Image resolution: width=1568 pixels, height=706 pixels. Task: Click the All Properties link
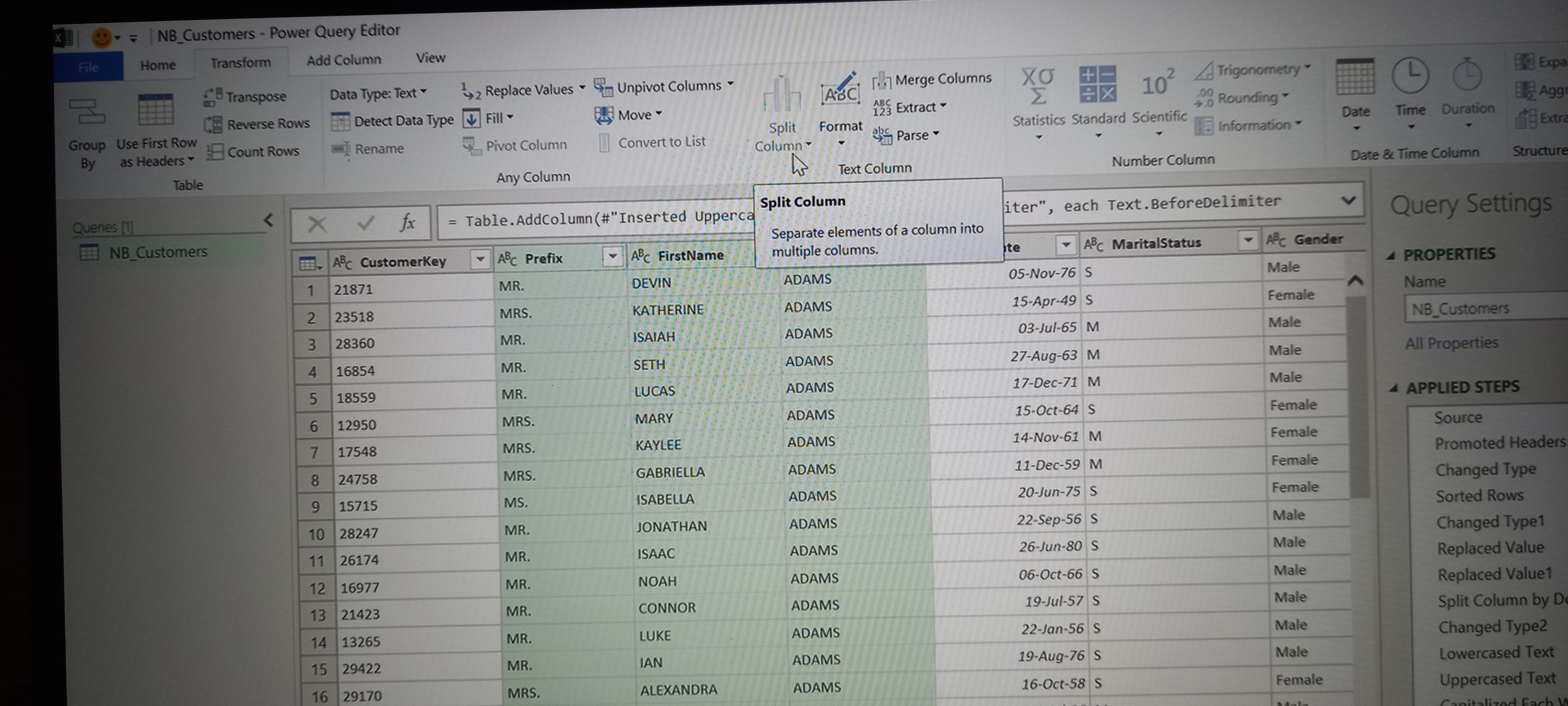pos(1451,343)
